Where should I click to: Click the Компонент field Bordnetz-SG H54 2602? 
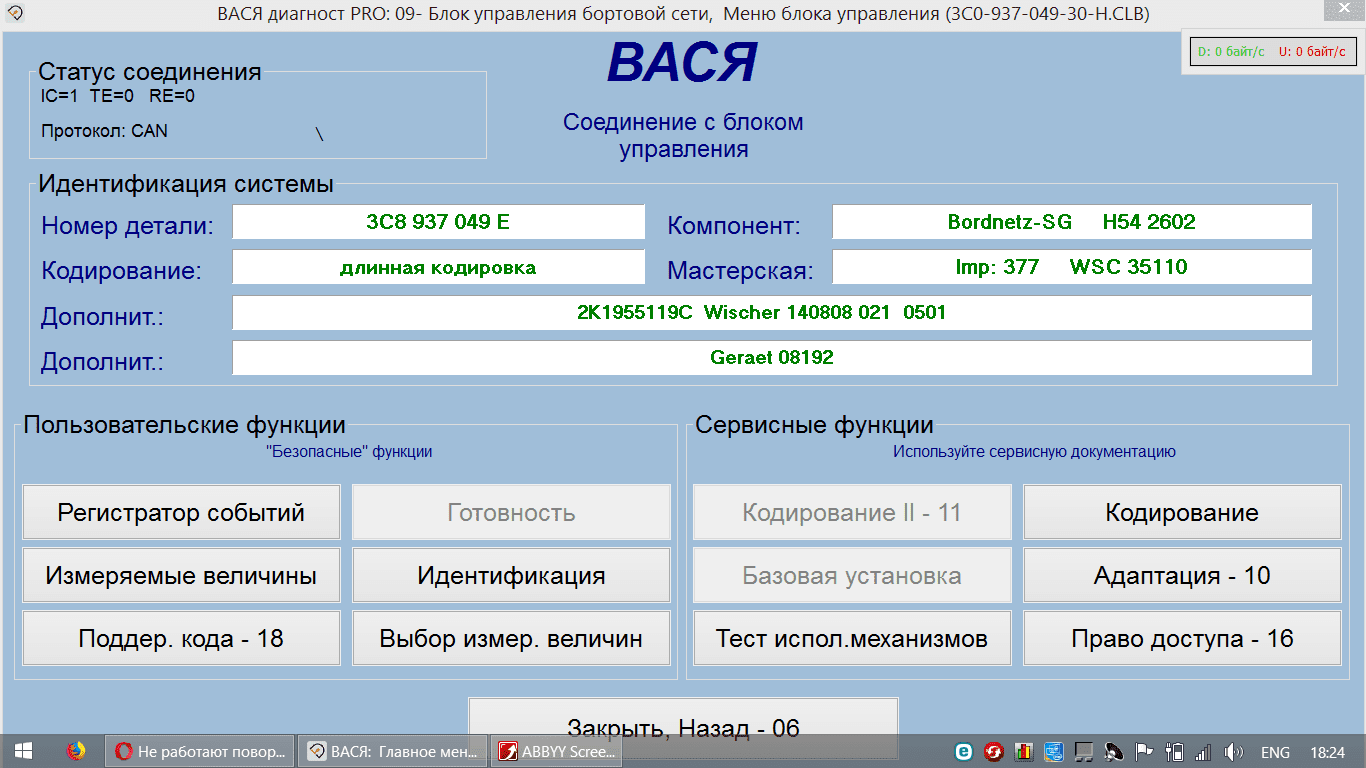pyautogui.click(x=1072, y=222)
